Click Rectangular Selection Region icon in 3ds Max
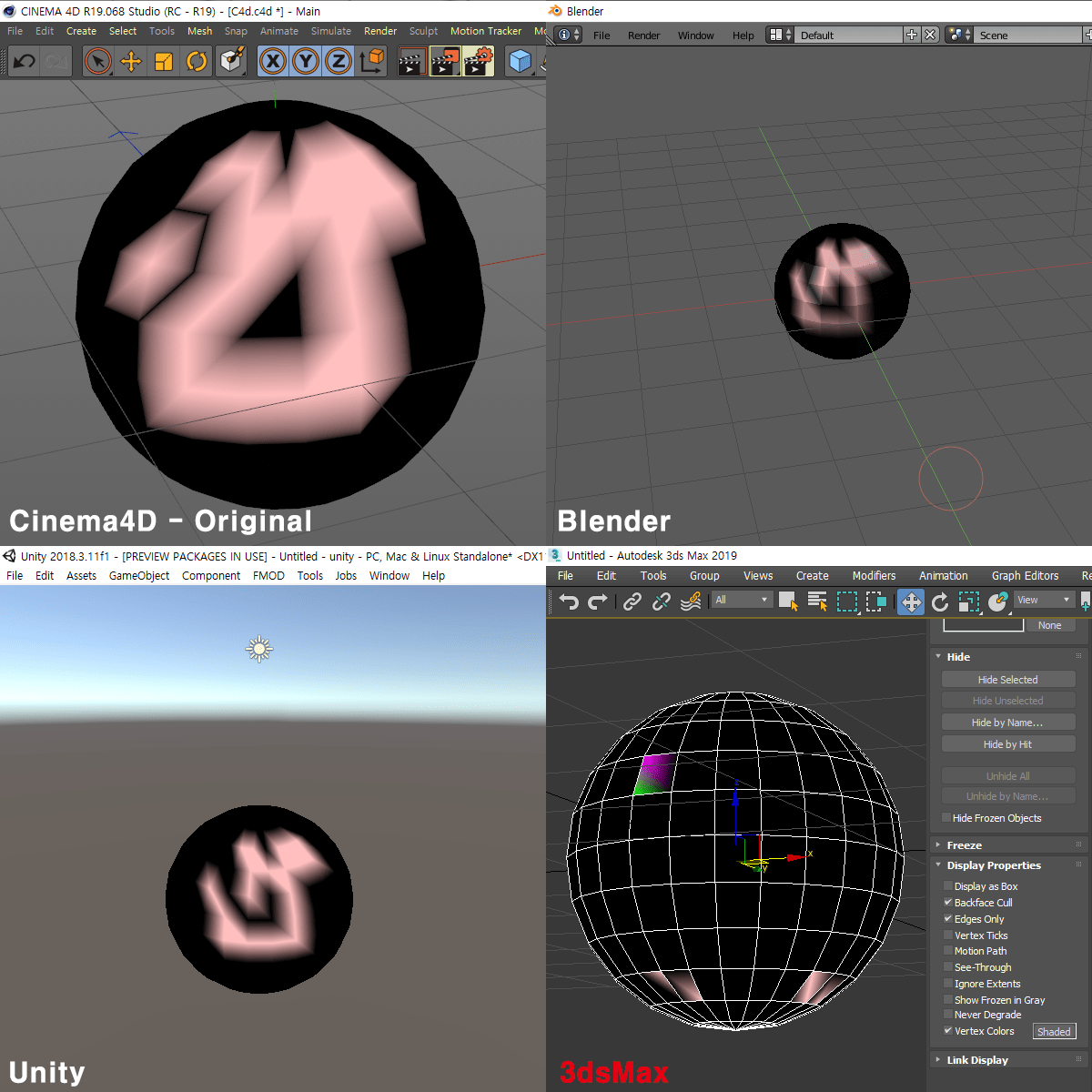1092x1092 pixels. point(847,601)
